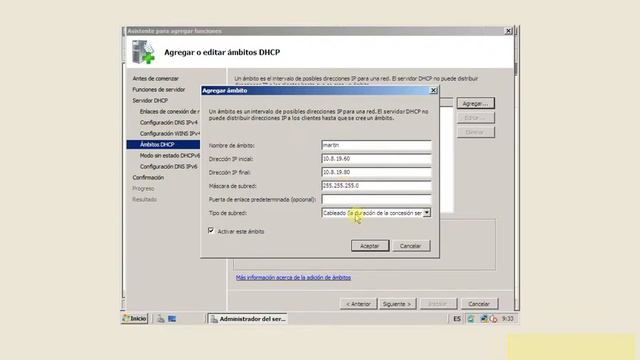Close the Agregar ámbito dialog
The width and height of the screenshot is (640, 360).
pyautogui.click(x=433, y=90)
